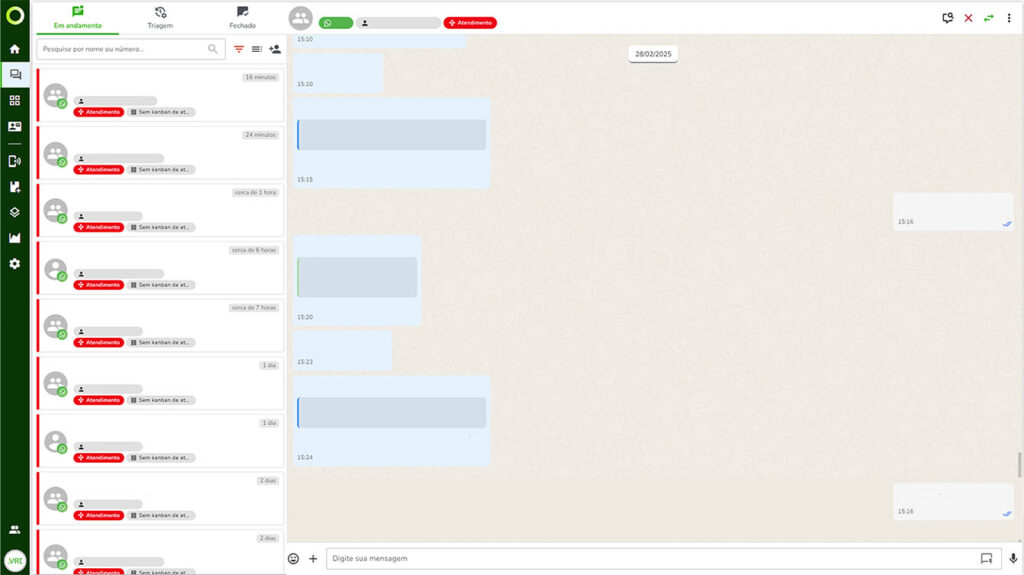The image size is (1024, 575).
Task: Open the emoji picker
Action: point(293,559)
